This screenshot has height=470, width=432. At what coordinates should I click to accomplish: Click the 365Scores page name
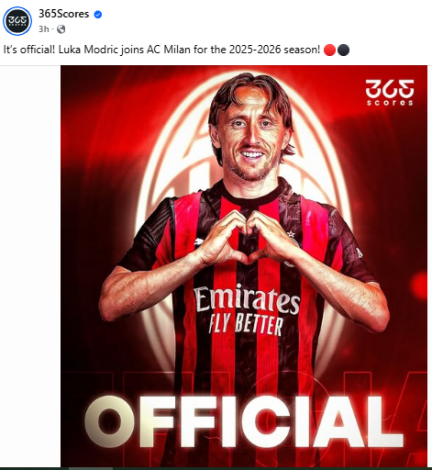[64, 14]
